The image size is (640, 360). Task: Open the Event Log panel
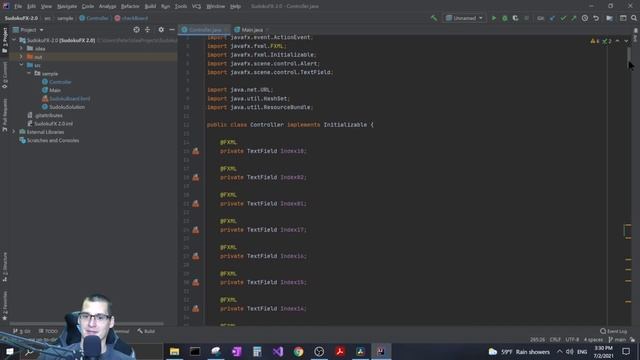[613, 331]
